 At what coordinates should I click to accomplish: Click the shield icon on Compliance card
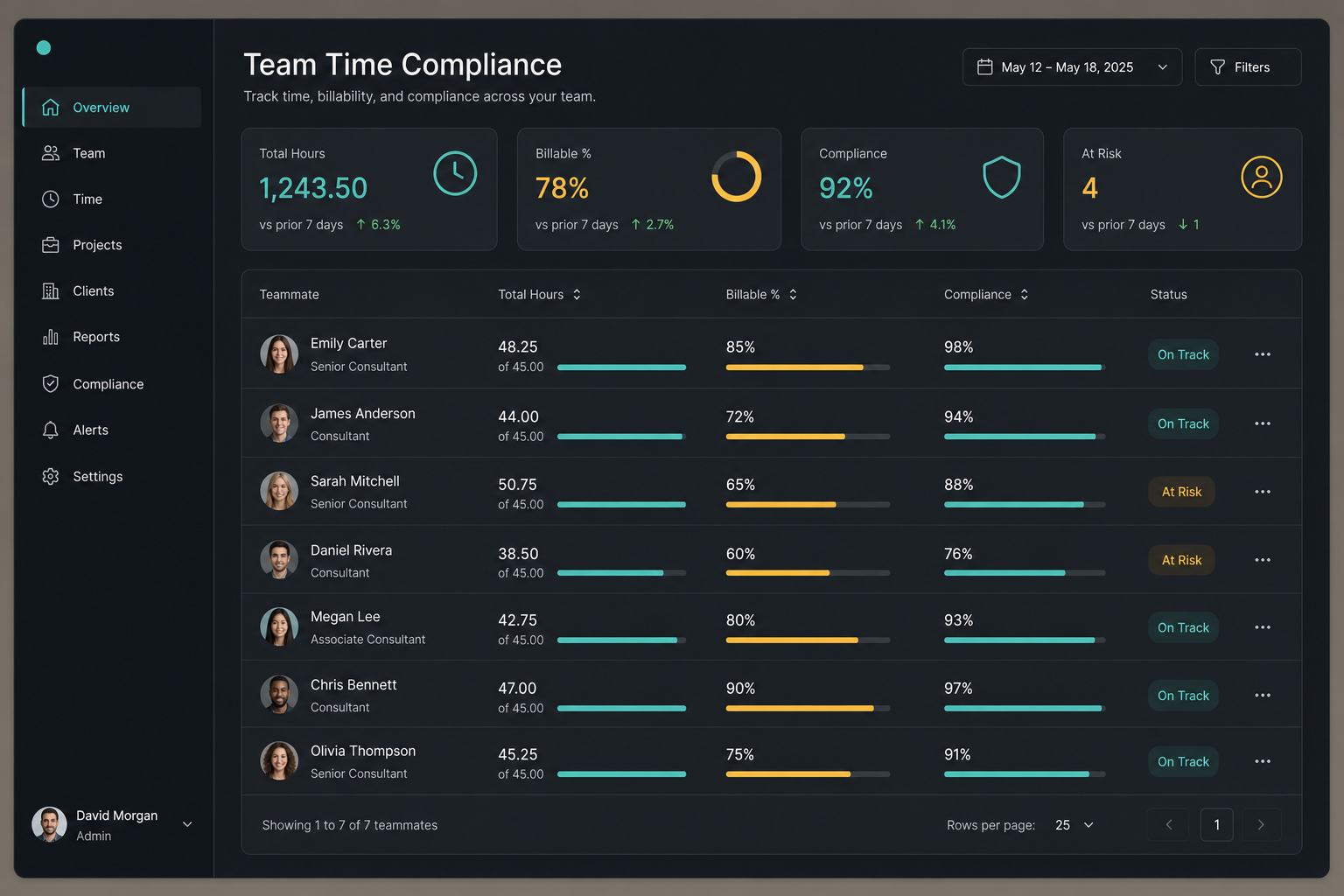click(x=1002, y=177)
